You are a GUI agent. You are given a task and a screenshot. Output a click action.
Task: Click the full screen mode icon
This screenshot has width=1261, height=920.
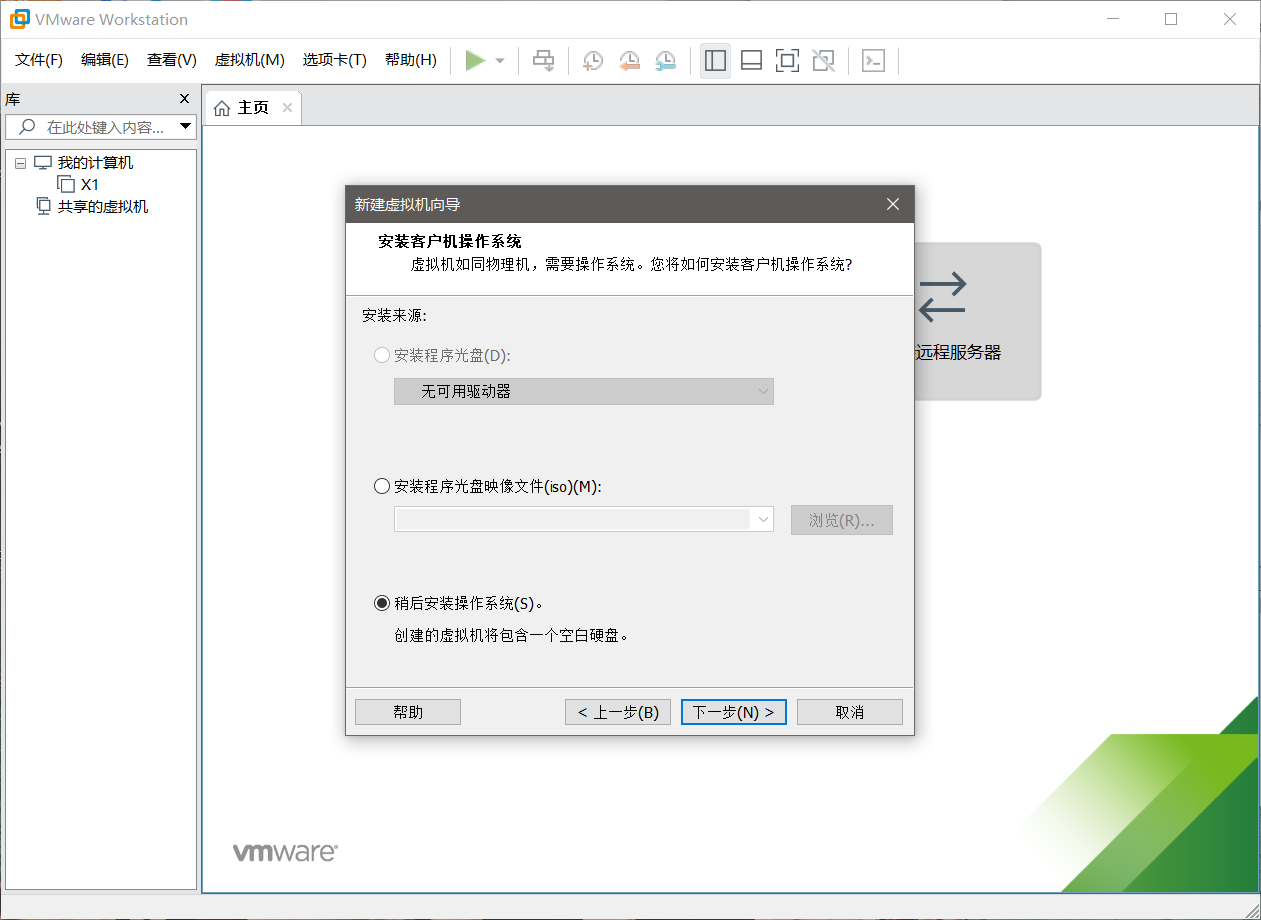tap(787, 61)
